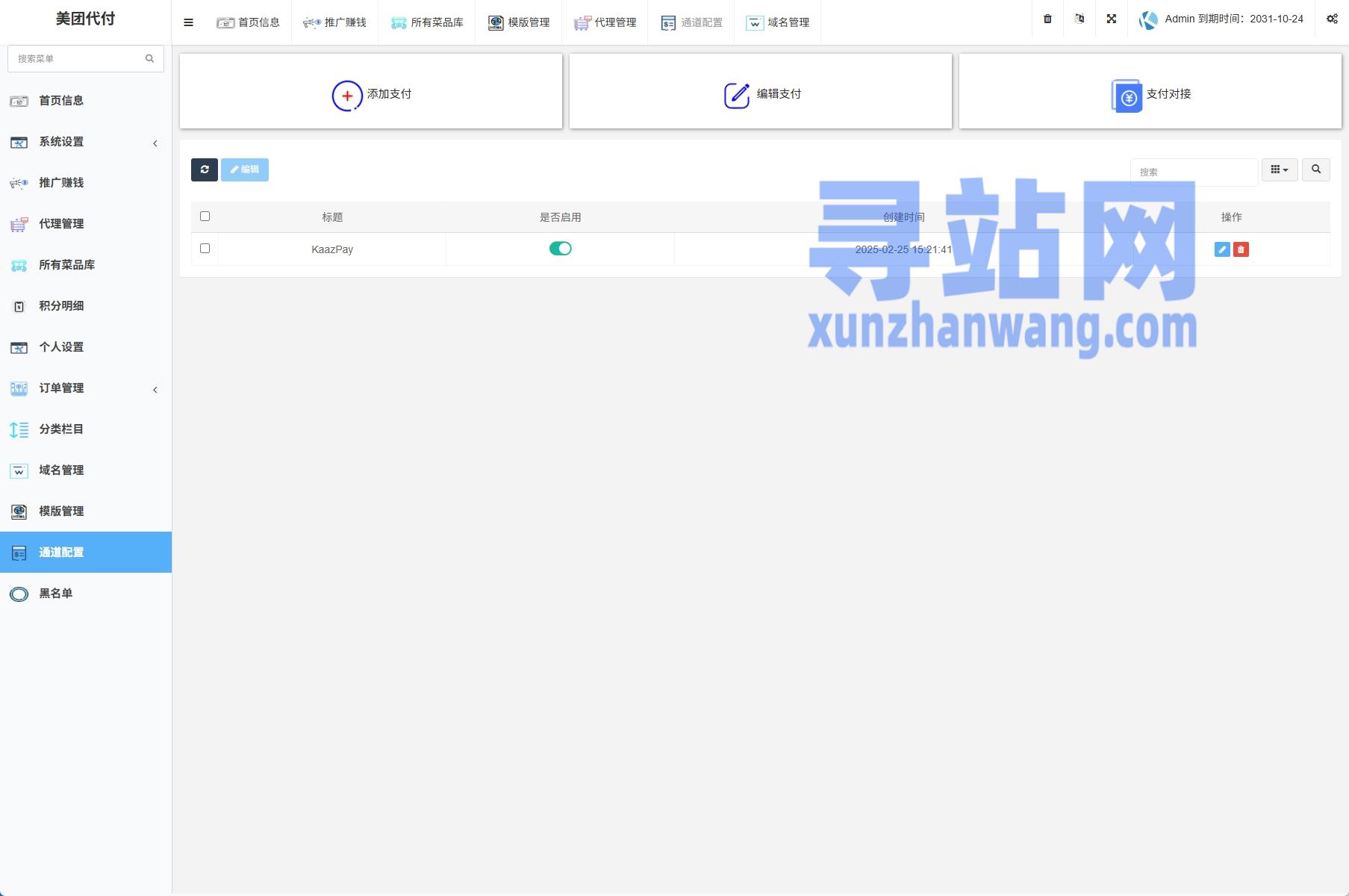The height and width of the screenshot is (896, 1349).
Task: Click the 添加支付 card
Action: click(371, 91)
